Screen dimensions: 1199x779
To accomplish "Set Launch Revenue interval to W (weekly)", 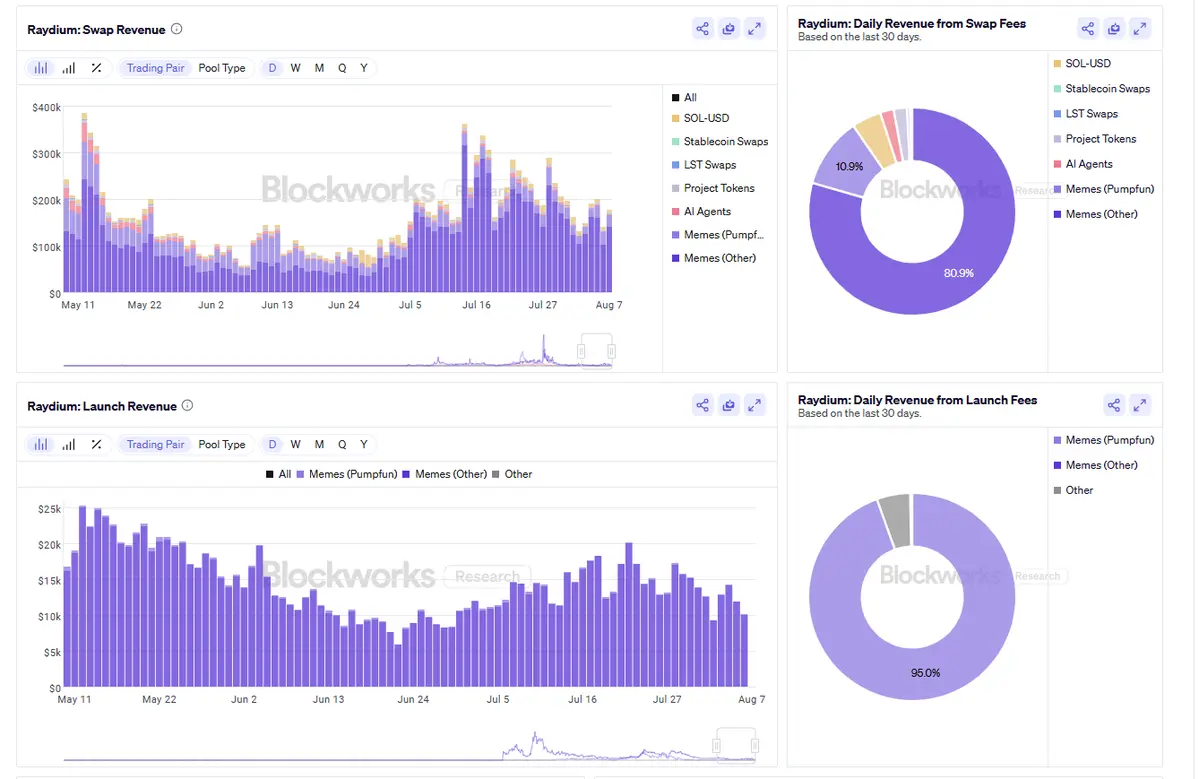I will pos(295,444).
